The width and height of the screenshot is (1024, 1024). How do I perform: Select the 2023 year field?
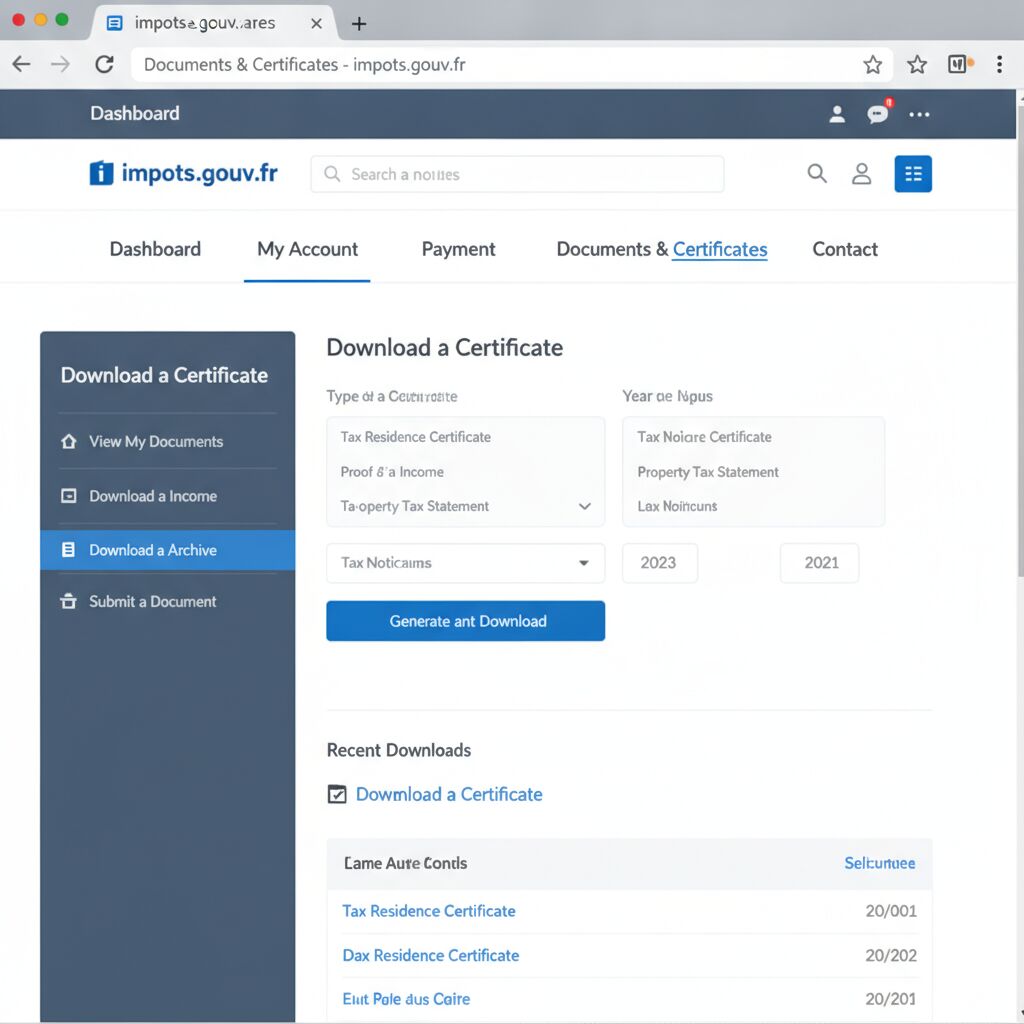660,563
